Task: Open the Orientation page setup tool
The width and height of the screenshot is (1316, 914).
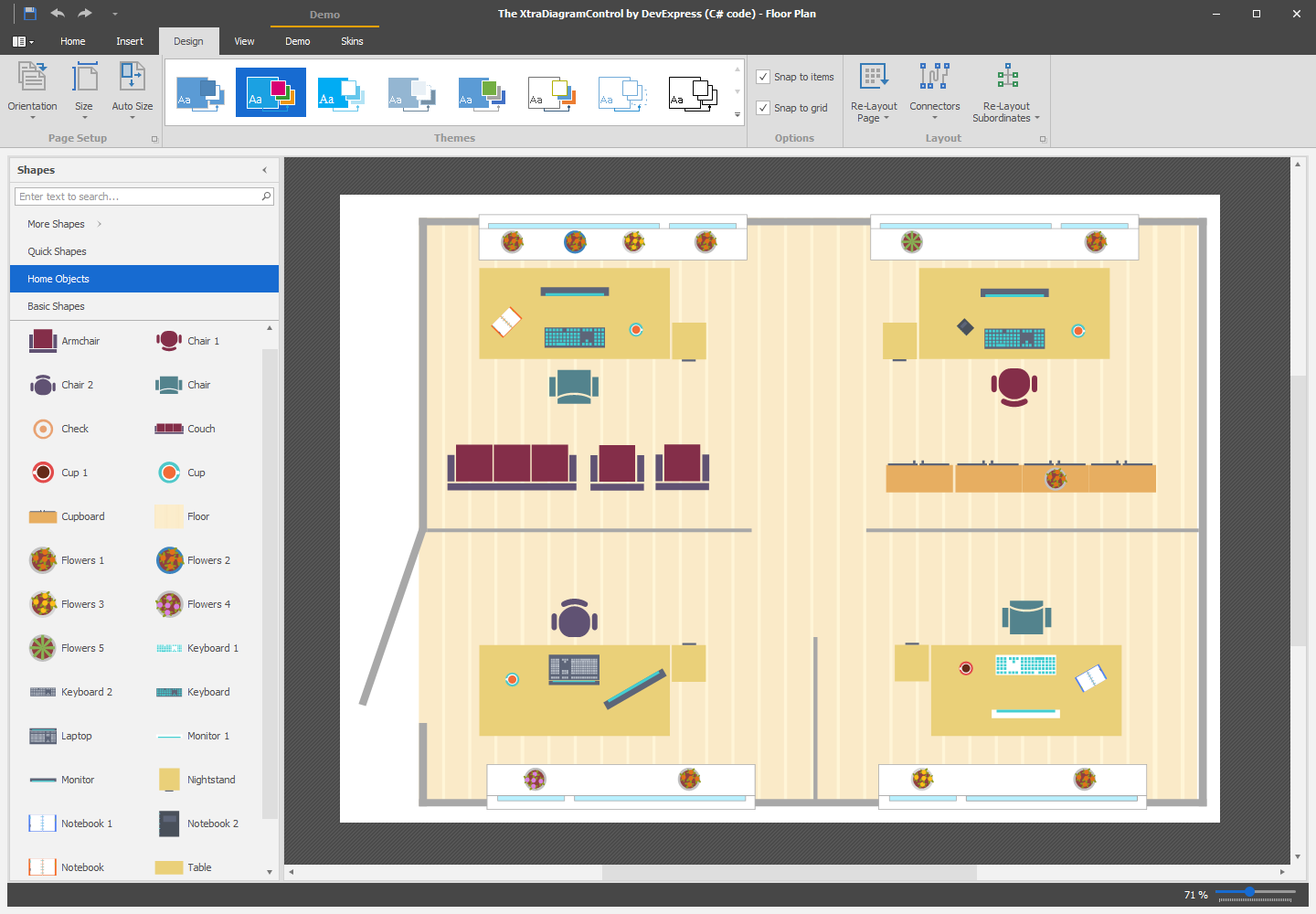Action: pyautogui.click(x=33, y=90)
